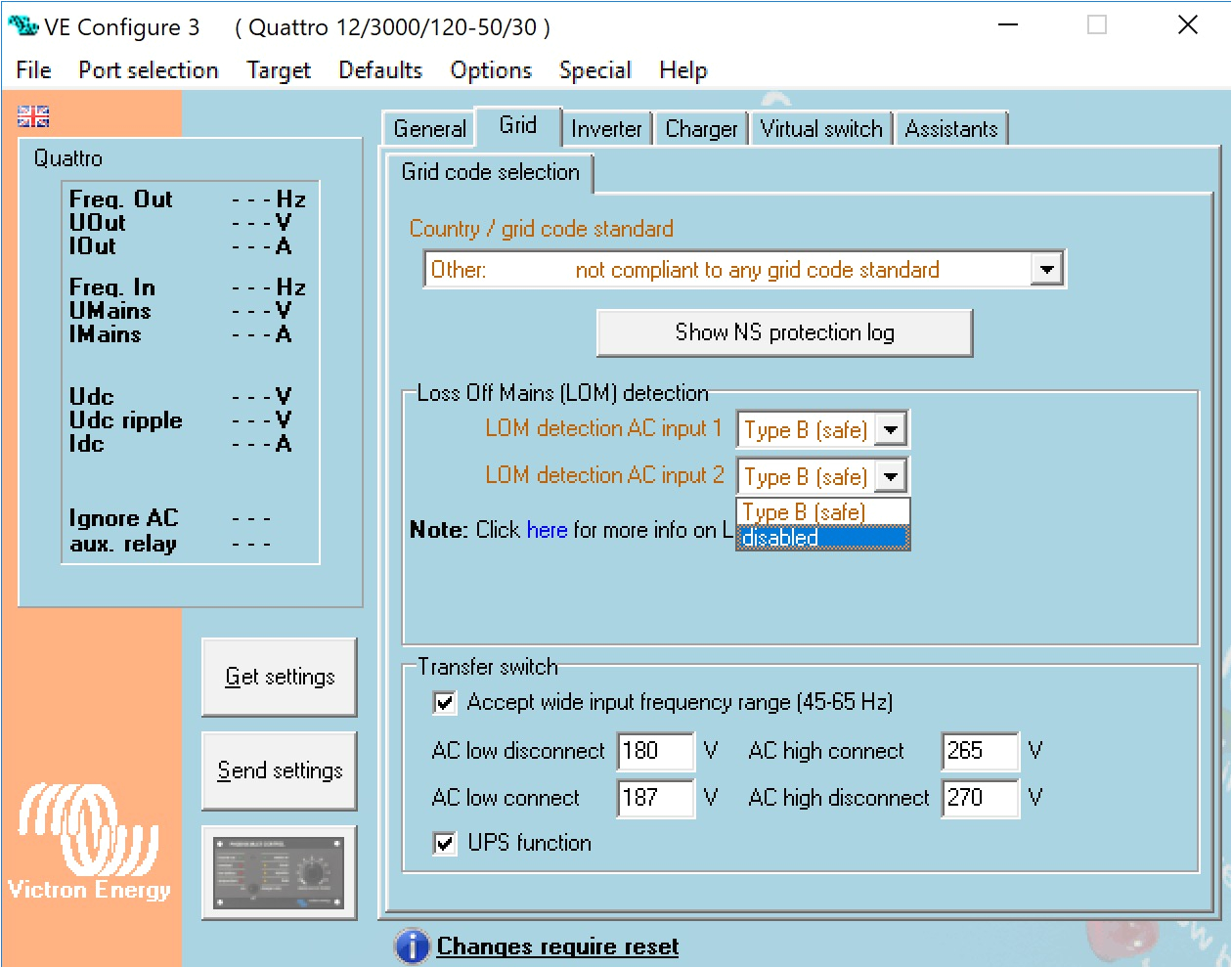Open the Defaults menu

point(379,69)
